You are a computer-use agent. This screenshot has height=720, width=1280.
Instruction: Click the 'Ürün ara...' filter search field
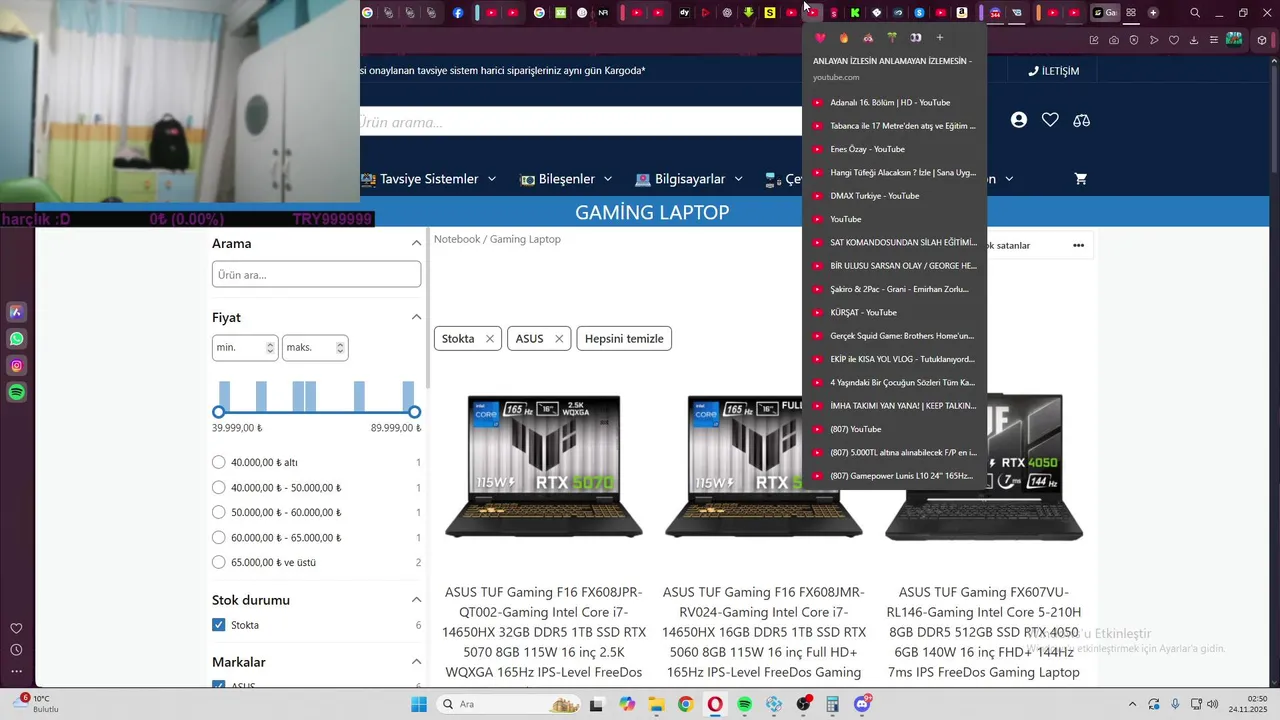coord(316,274)
